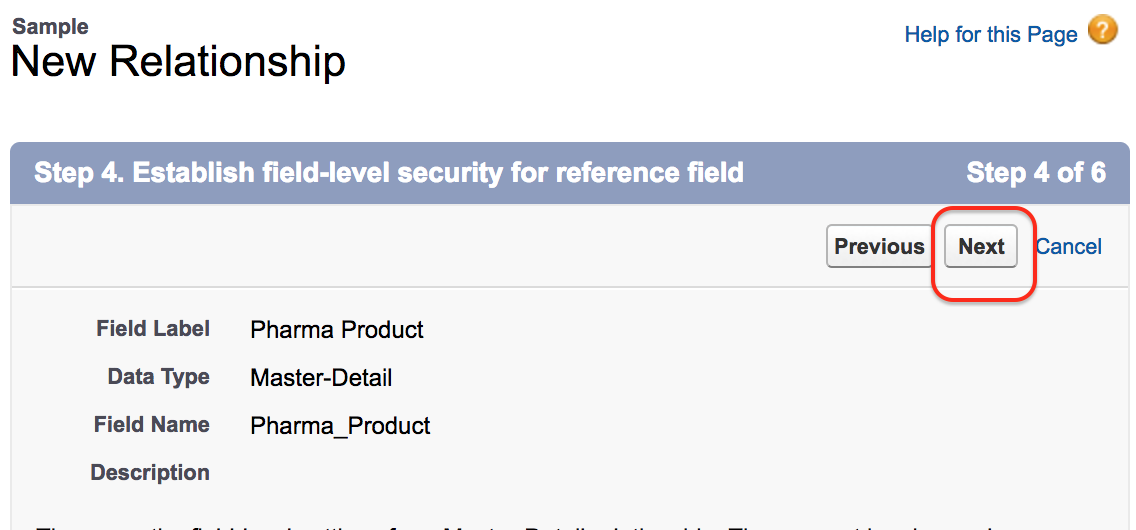The width and height of the screenshot is (1136, 530).
Task: Select the Step 4 section header title
Action: coord(389,173)
